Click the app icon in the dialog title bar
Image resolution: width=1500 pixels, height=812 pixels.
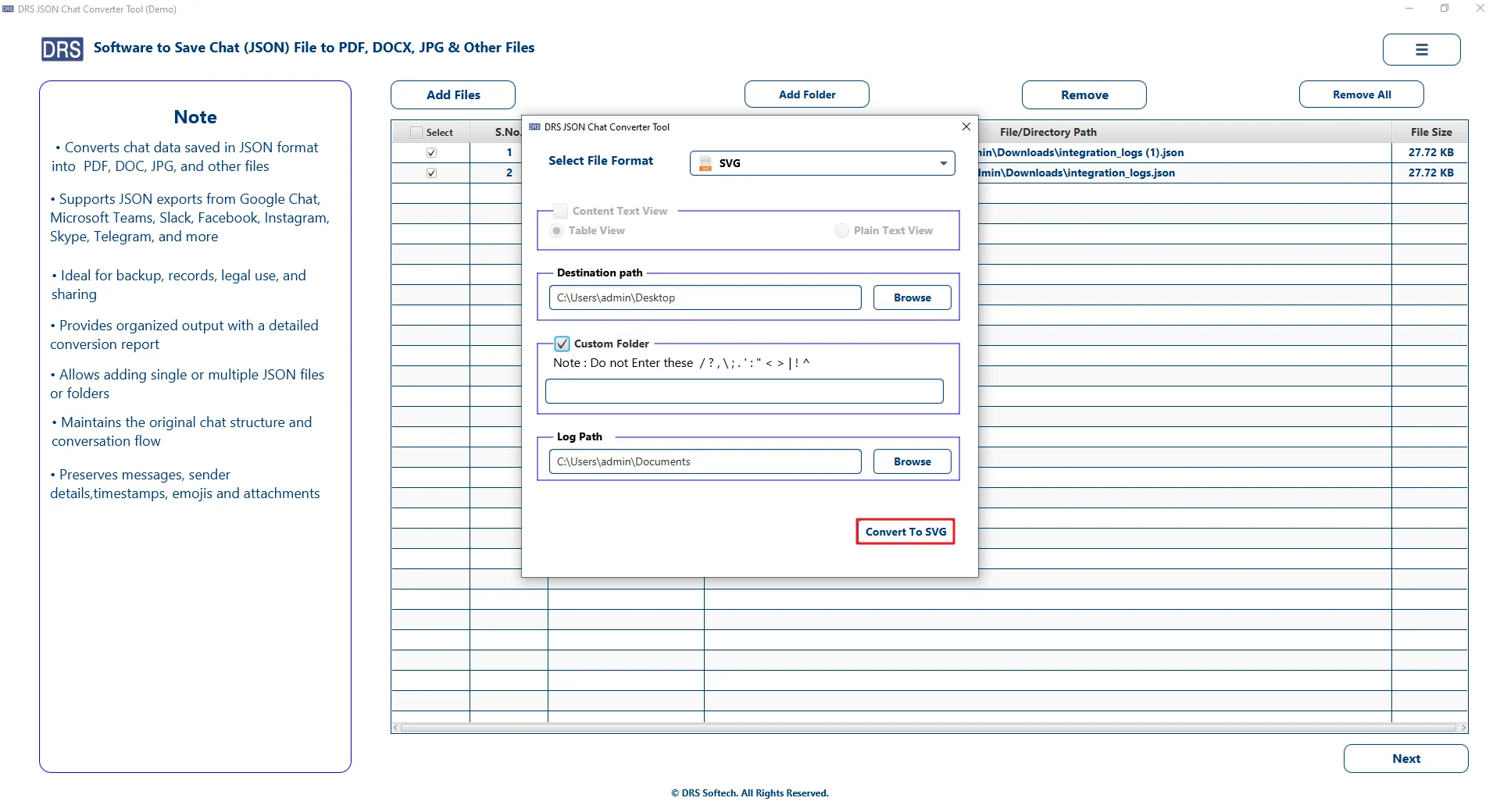click(534, 126)
